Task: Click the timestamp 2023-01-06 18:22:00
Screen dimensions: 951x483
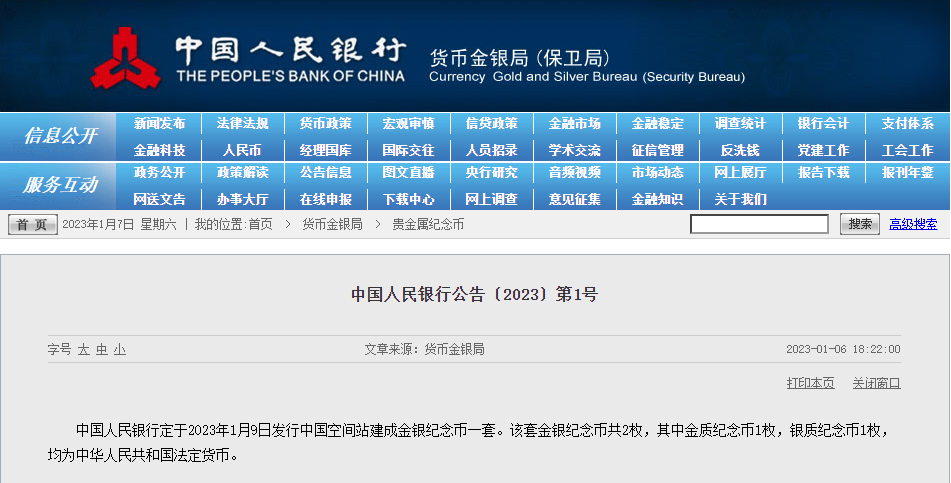Action: click(843, 349)
